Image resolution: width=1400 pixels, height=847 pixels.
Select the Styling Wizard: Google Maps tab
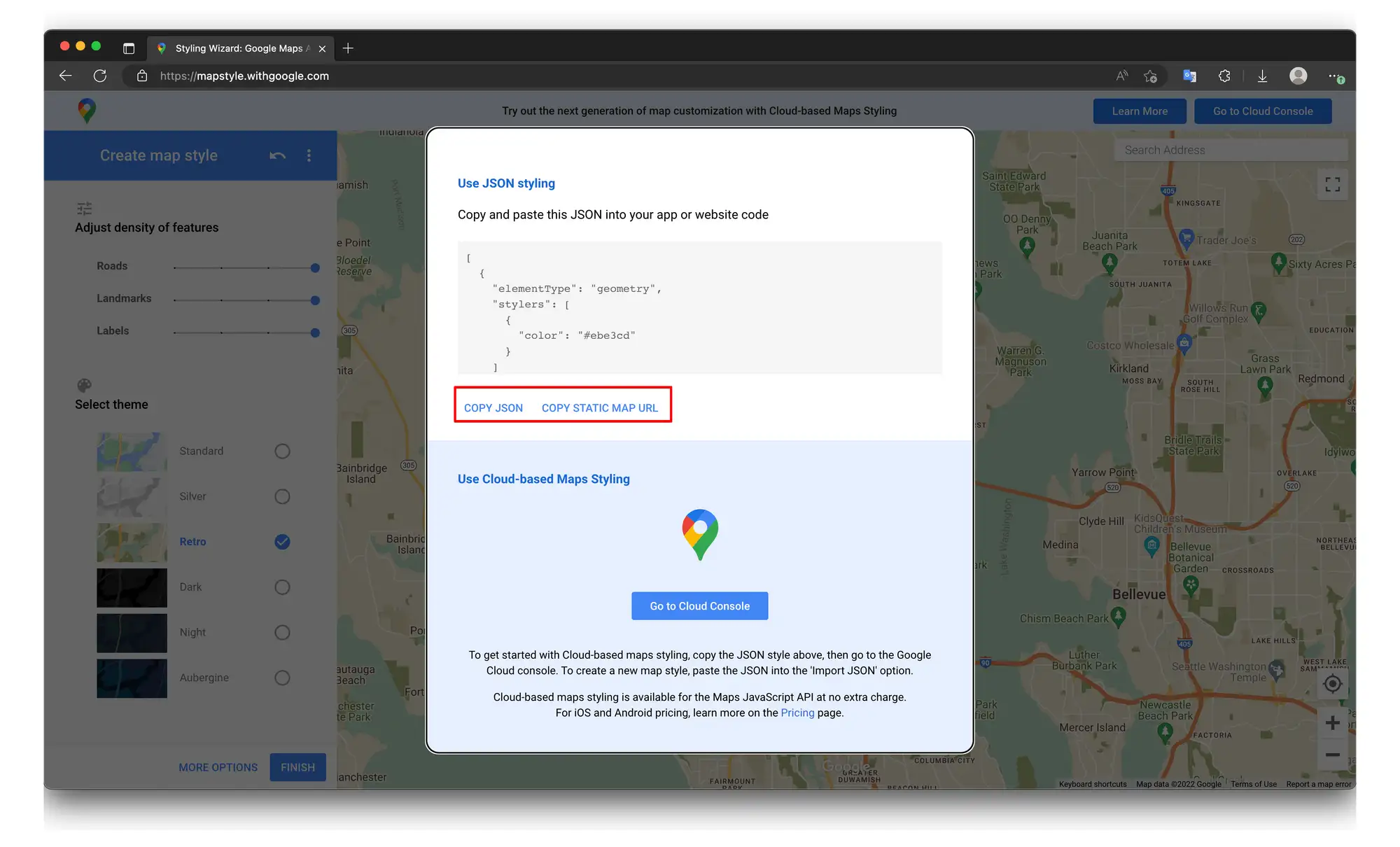point(241,48)
